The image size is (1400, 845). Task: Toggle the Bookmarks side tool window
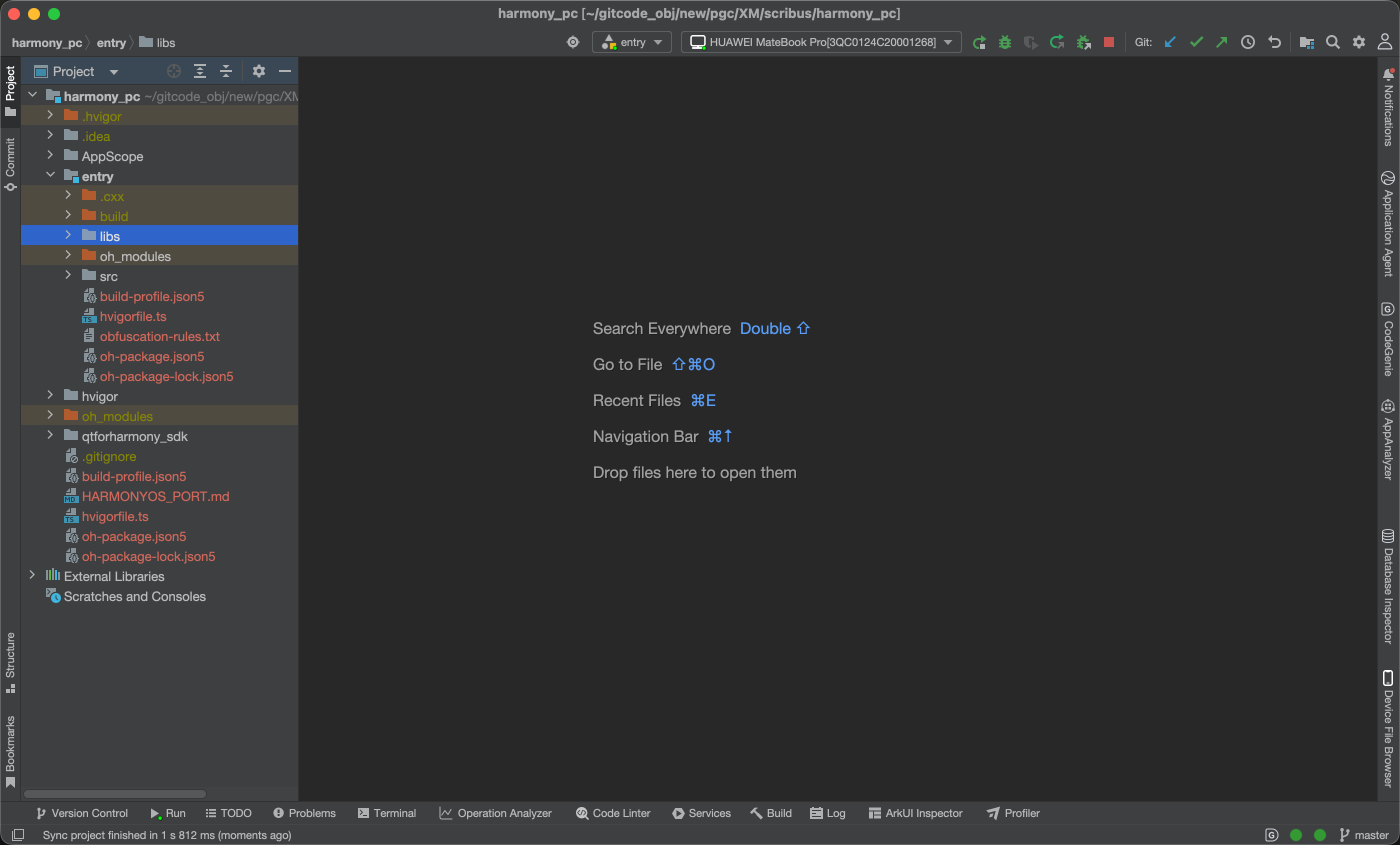[10, 751]
